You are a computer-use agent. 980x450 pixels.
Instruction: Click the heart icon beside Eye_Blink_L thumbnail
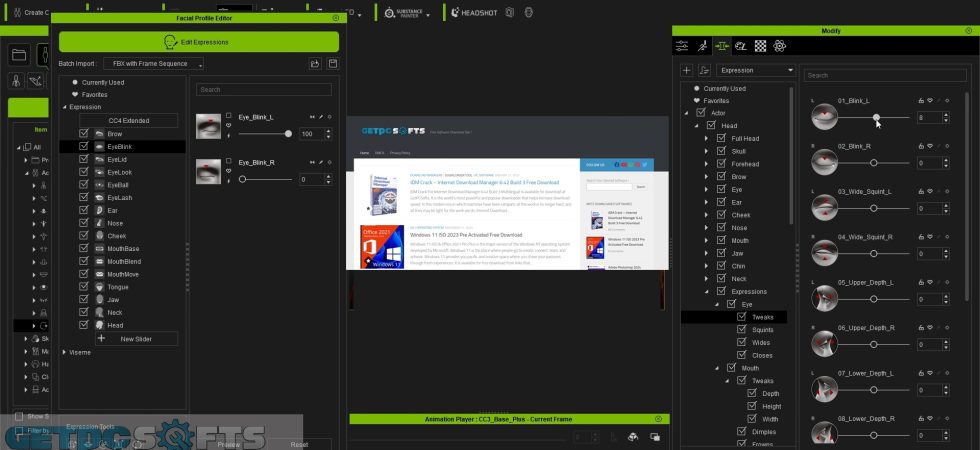click(x=229, y=125)
